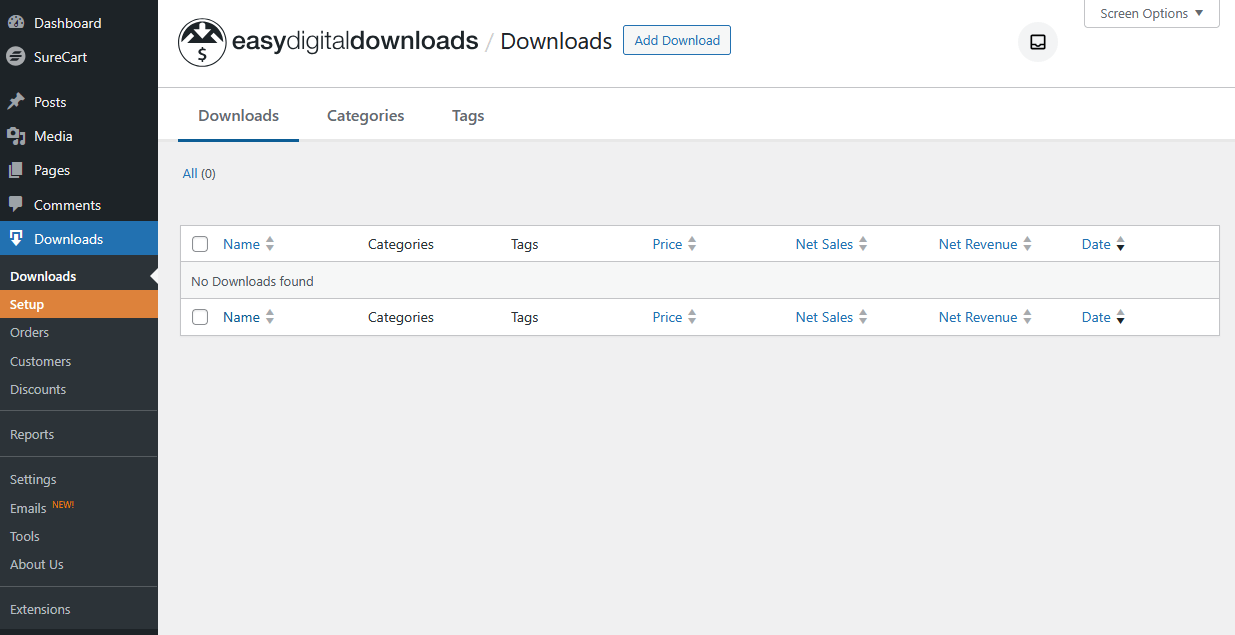Open Tools in the sidebar submenu
The width and height of the screenshot is (1235, 635).
pyautogui.click(x=79, y=536)
